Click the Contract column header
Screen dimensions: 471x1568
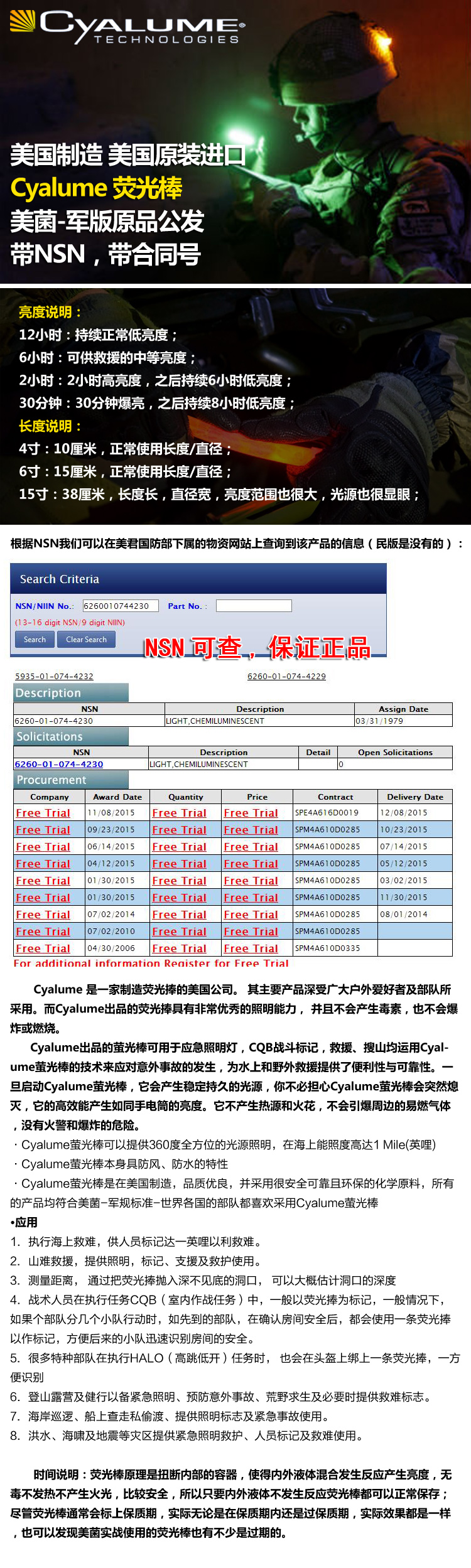point(335,797)
